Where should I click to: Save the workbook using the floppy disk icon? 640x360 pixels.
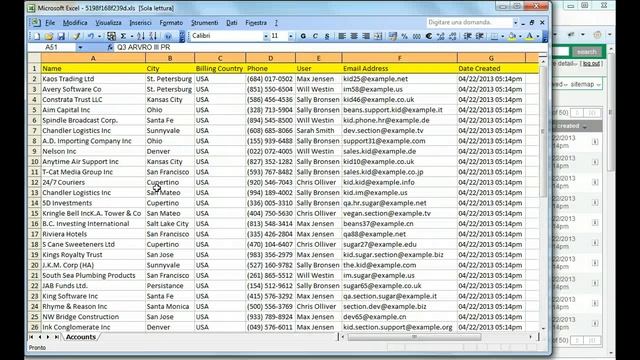point(61,36)
